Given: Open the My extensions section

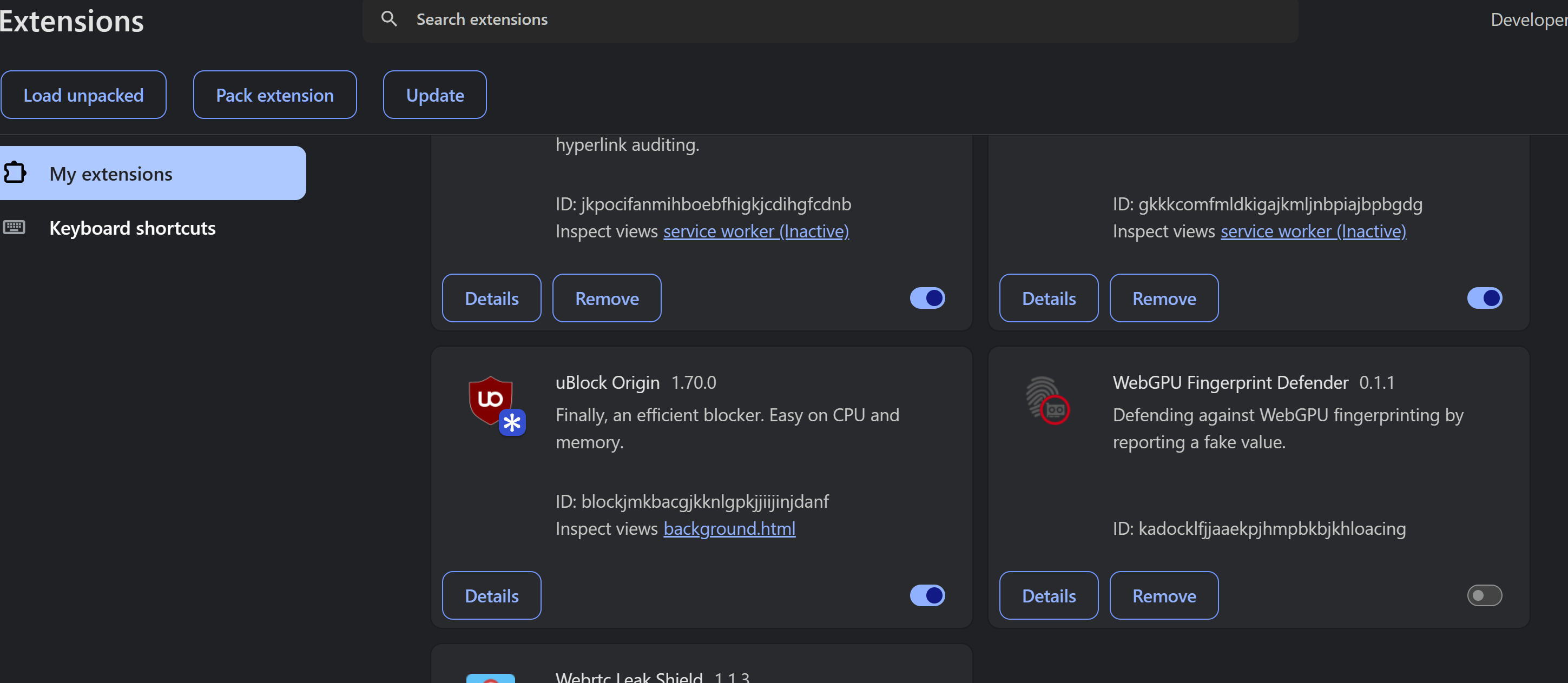Looking at the screenshot, I should [x=152, y=174].
